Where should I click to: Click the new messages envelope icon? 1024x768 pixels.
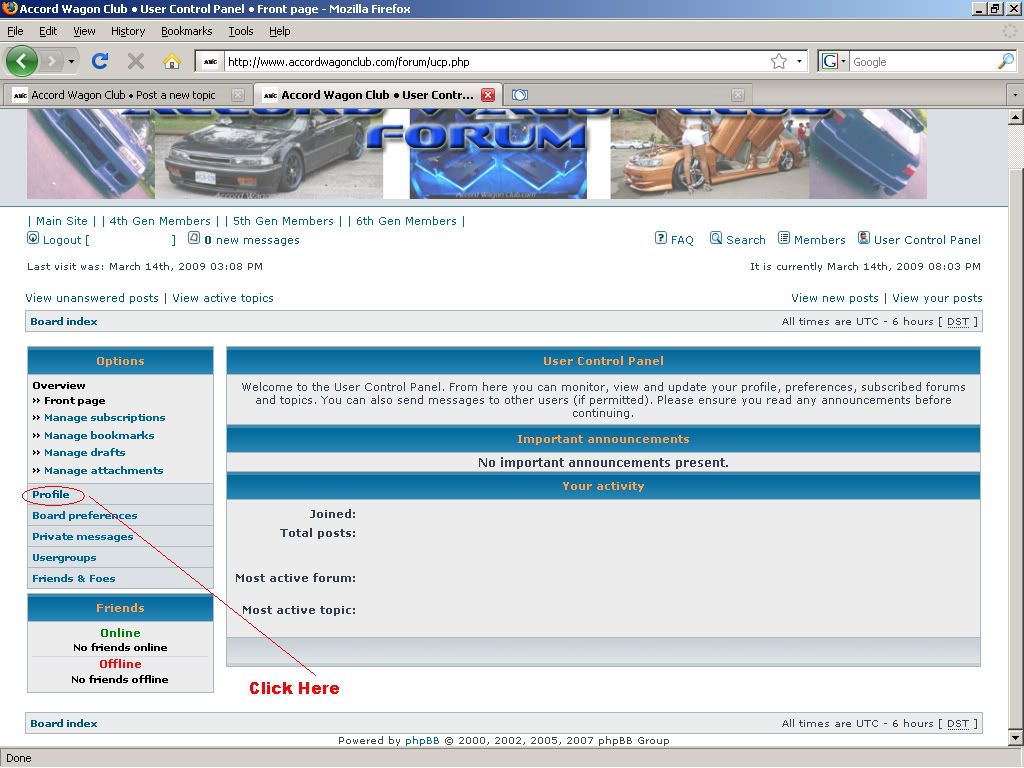[194, 238]
